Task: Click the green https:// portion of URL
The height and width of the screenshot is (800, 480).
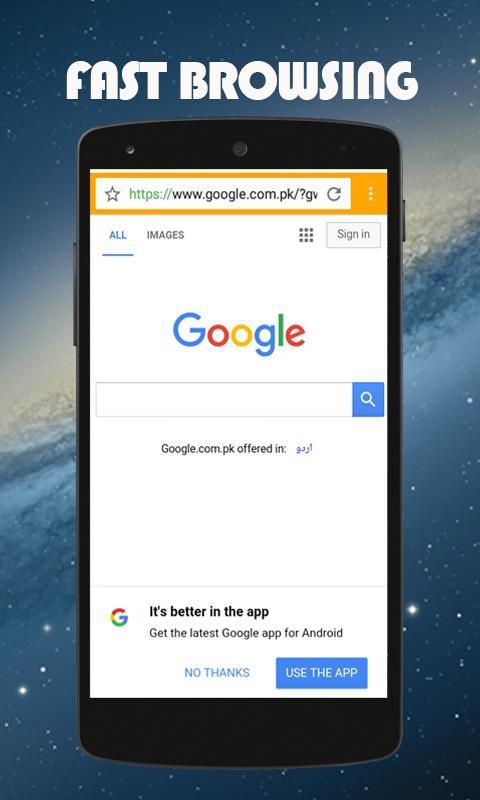Action: 150,194
